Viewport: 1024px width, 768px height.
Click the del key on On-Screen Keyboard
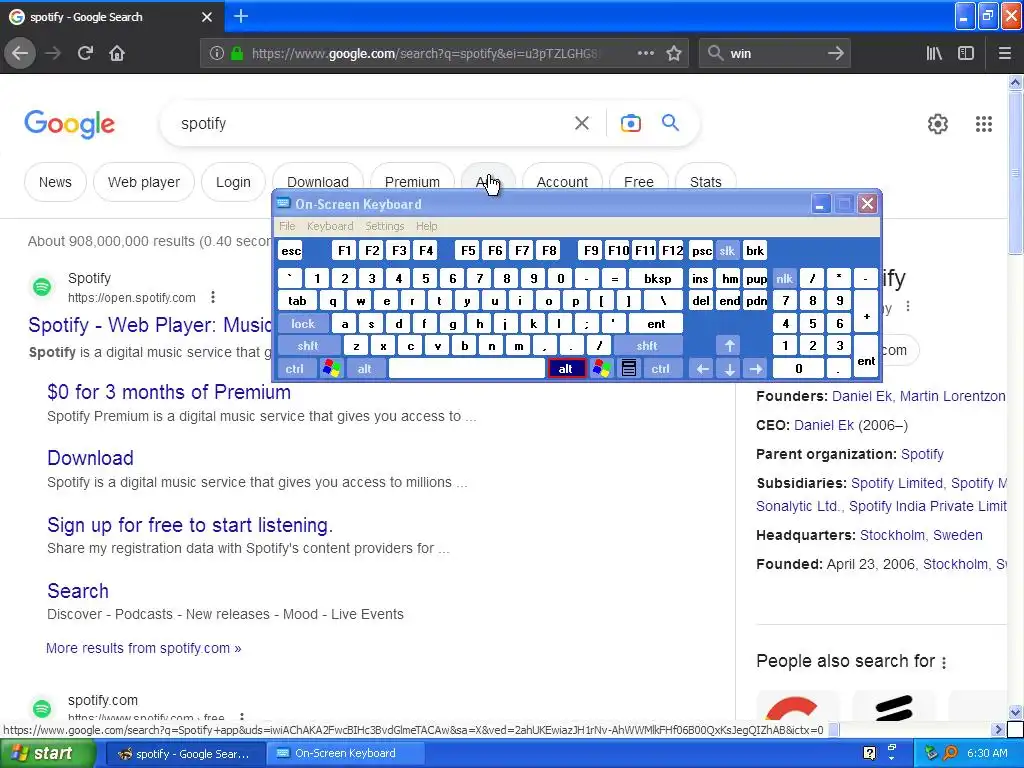pos(700,301)
